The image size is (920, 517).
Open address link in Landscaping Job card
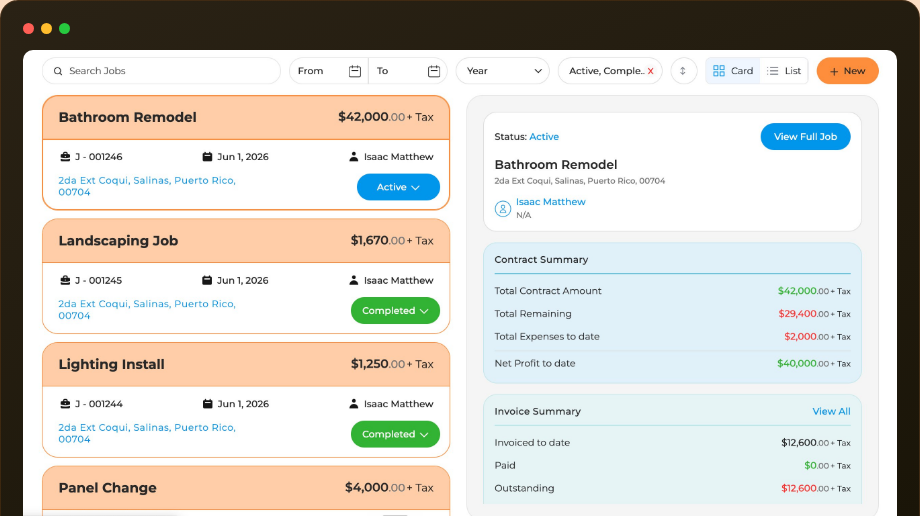[x=147, y=310]
